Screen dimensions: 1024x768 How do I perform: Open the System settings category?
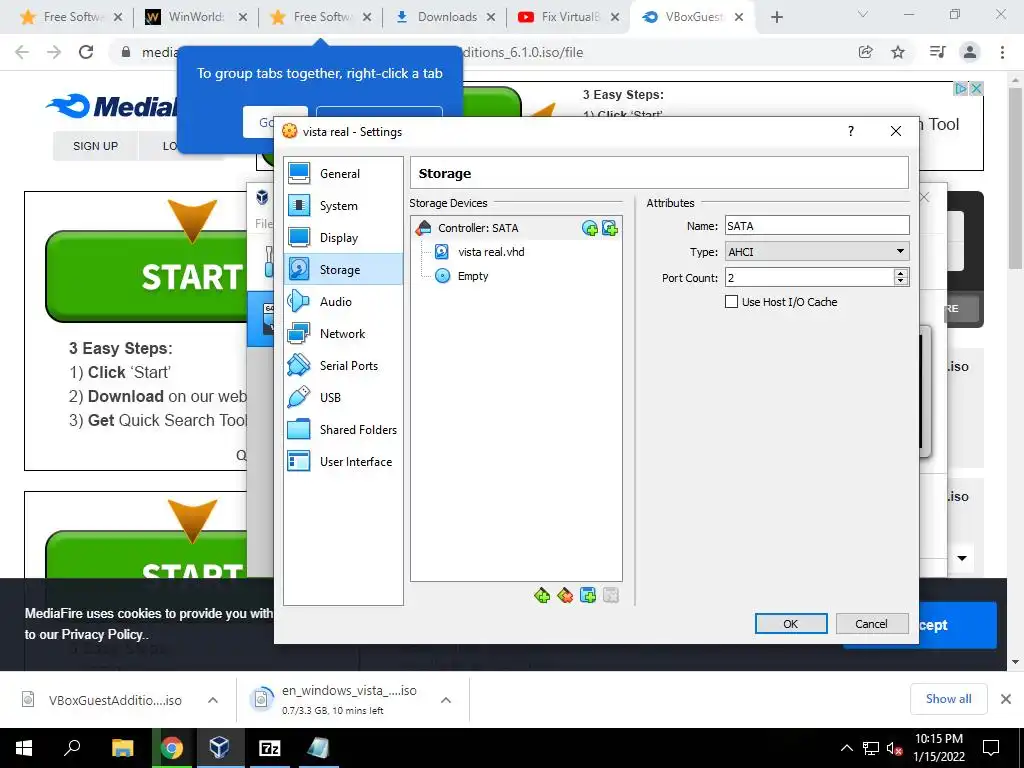tap(343, 205)
